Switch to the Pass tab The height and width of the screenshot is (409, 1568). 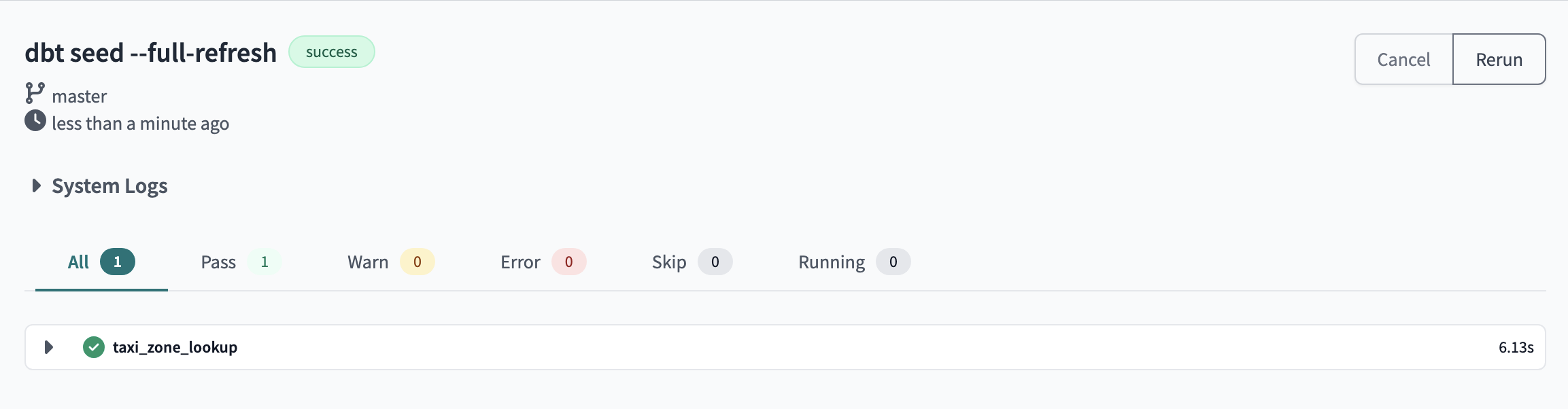(x=241, y=262)
